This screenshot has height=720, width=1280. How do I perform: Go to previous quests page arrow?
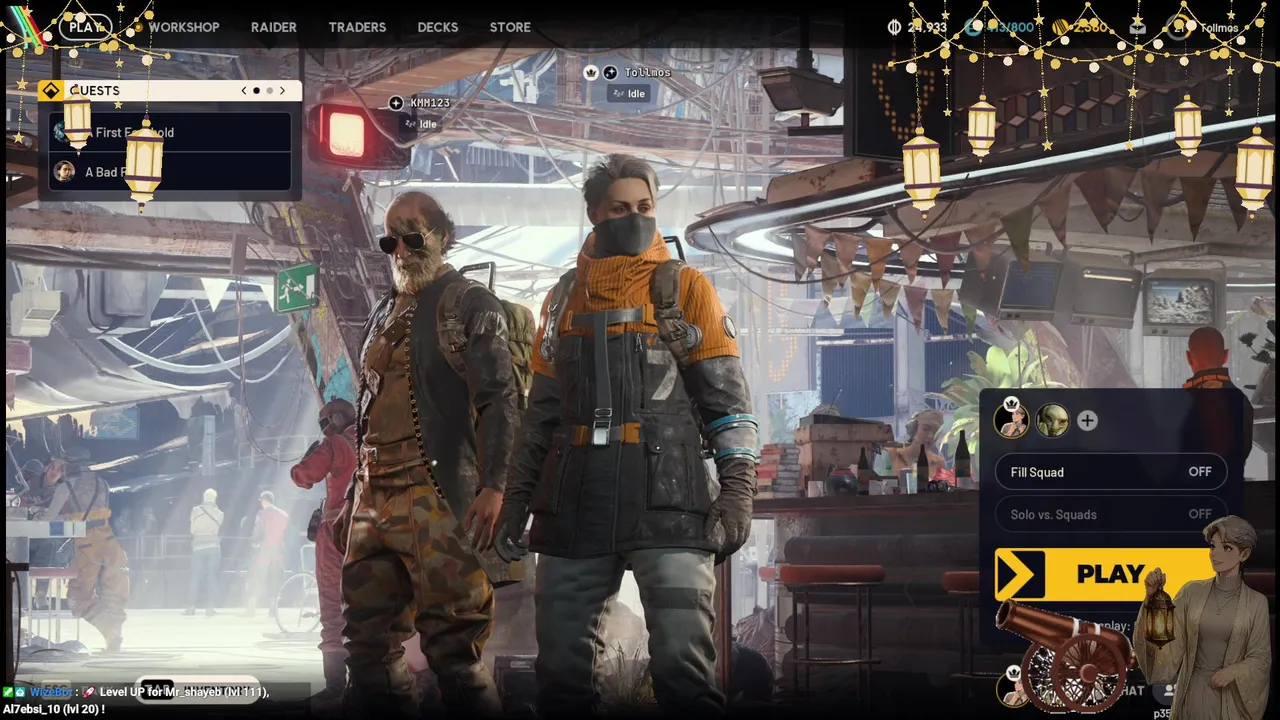click(244, 90)
